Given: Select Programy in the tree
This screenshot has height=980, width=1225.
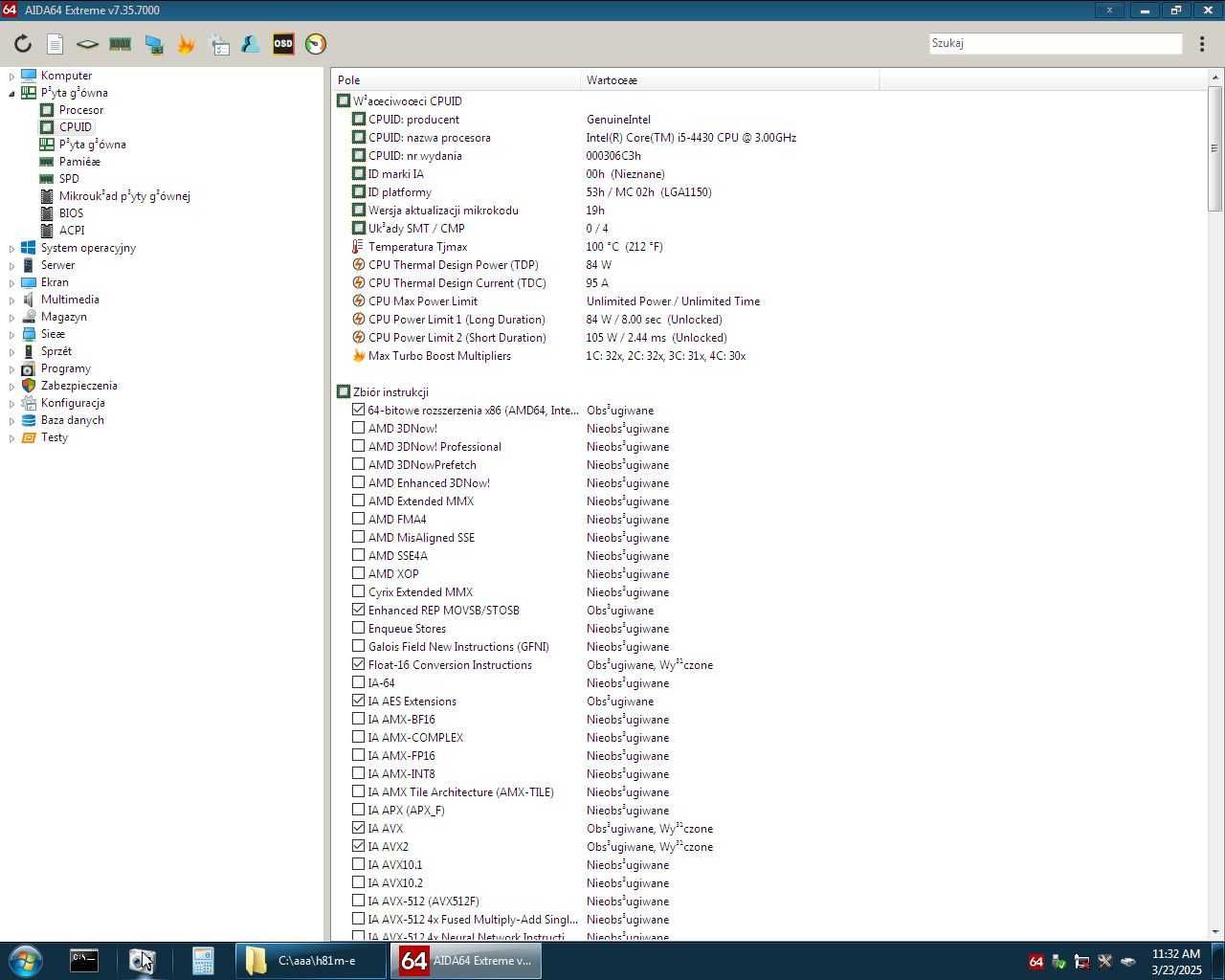Looking at the screenshot, I should (x=66, y=368).
